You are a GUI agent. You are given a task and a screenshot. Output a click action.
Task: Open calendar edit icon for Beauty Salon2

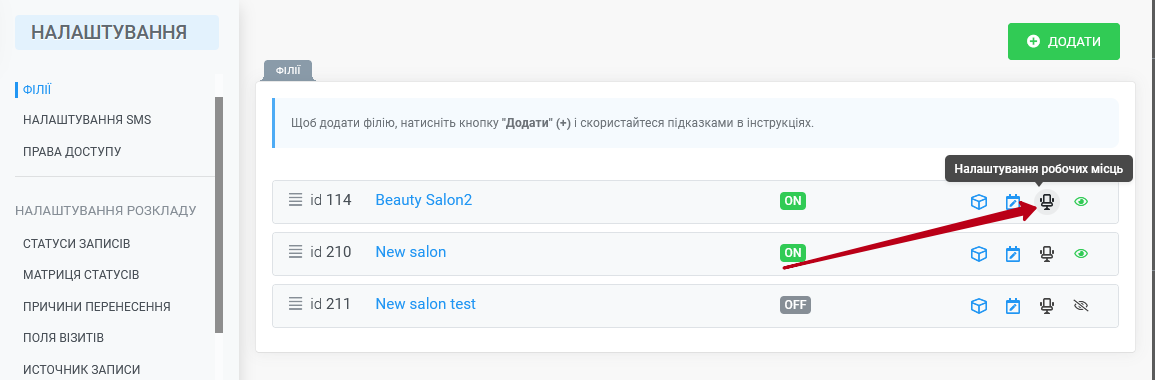coord(1013,202)
